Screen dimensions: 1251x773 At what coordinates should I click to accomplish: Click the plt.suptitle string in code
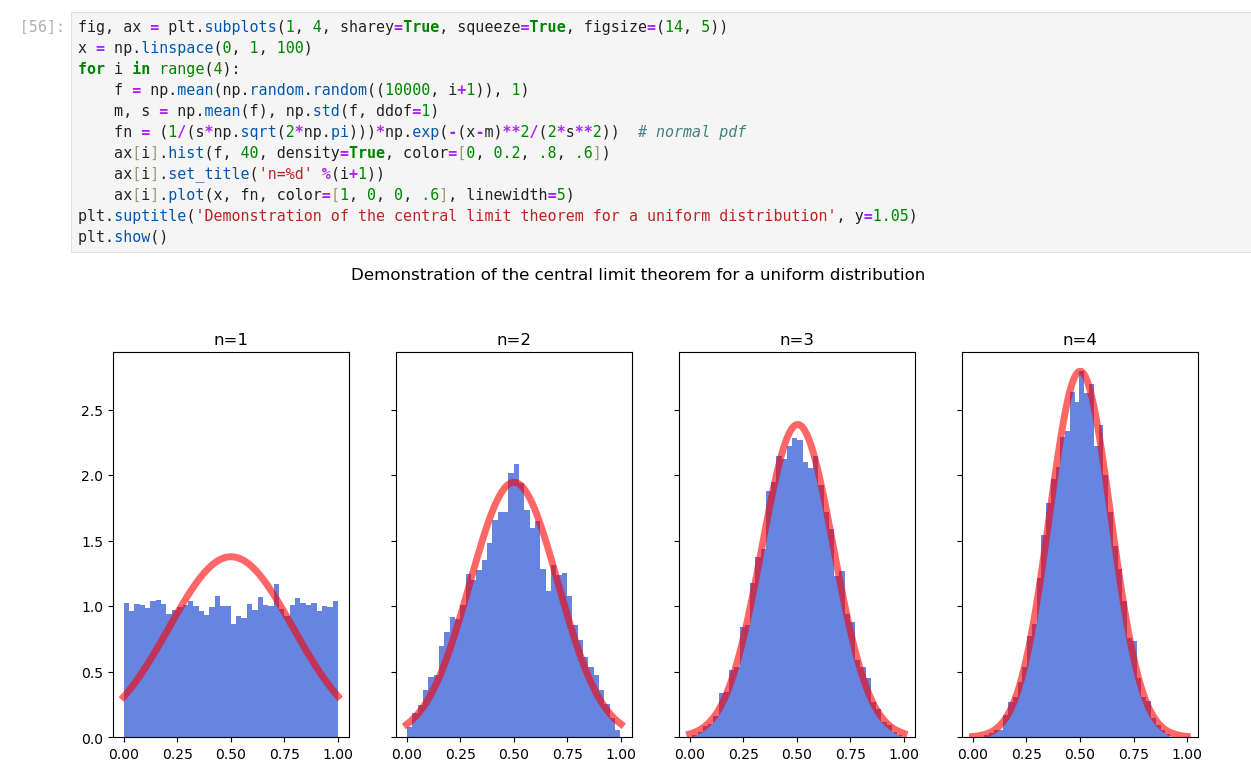(x=515, y=216)
